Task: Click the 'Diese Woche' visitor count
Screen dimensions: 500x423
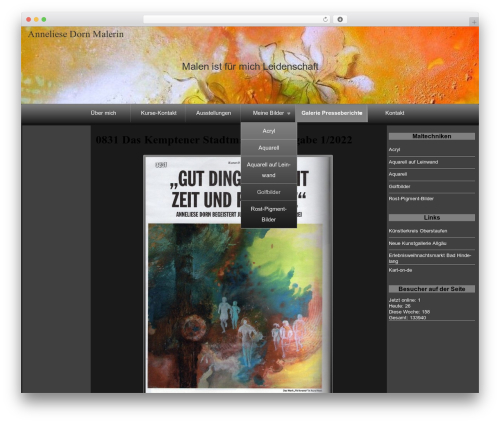Action: pos(409,312)
